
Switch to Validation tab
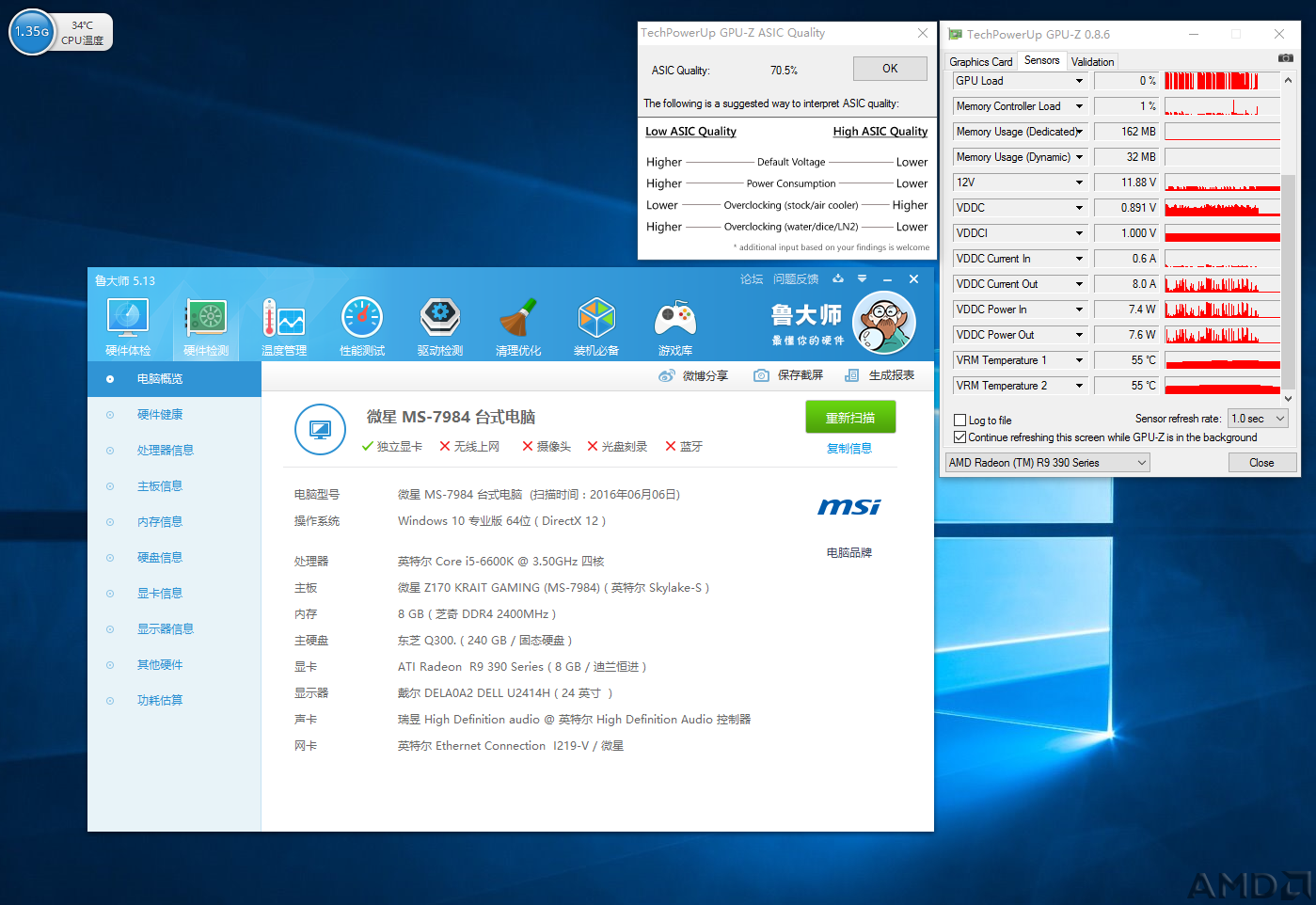tap(1092, 62)
